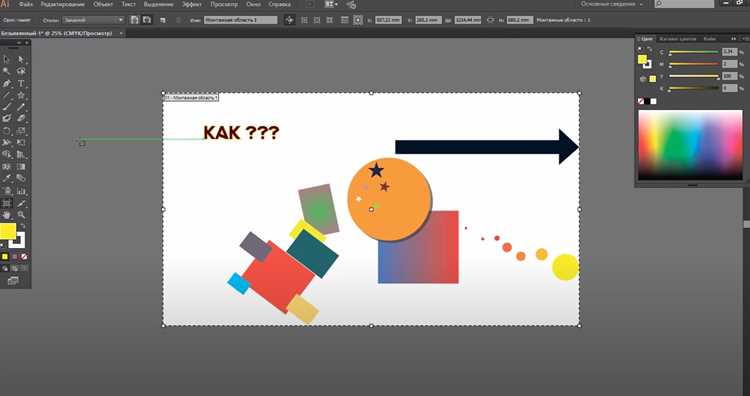Select the Gradient tool
The width and height of the screenshot is (750, 396).
[x=21, y=166]
